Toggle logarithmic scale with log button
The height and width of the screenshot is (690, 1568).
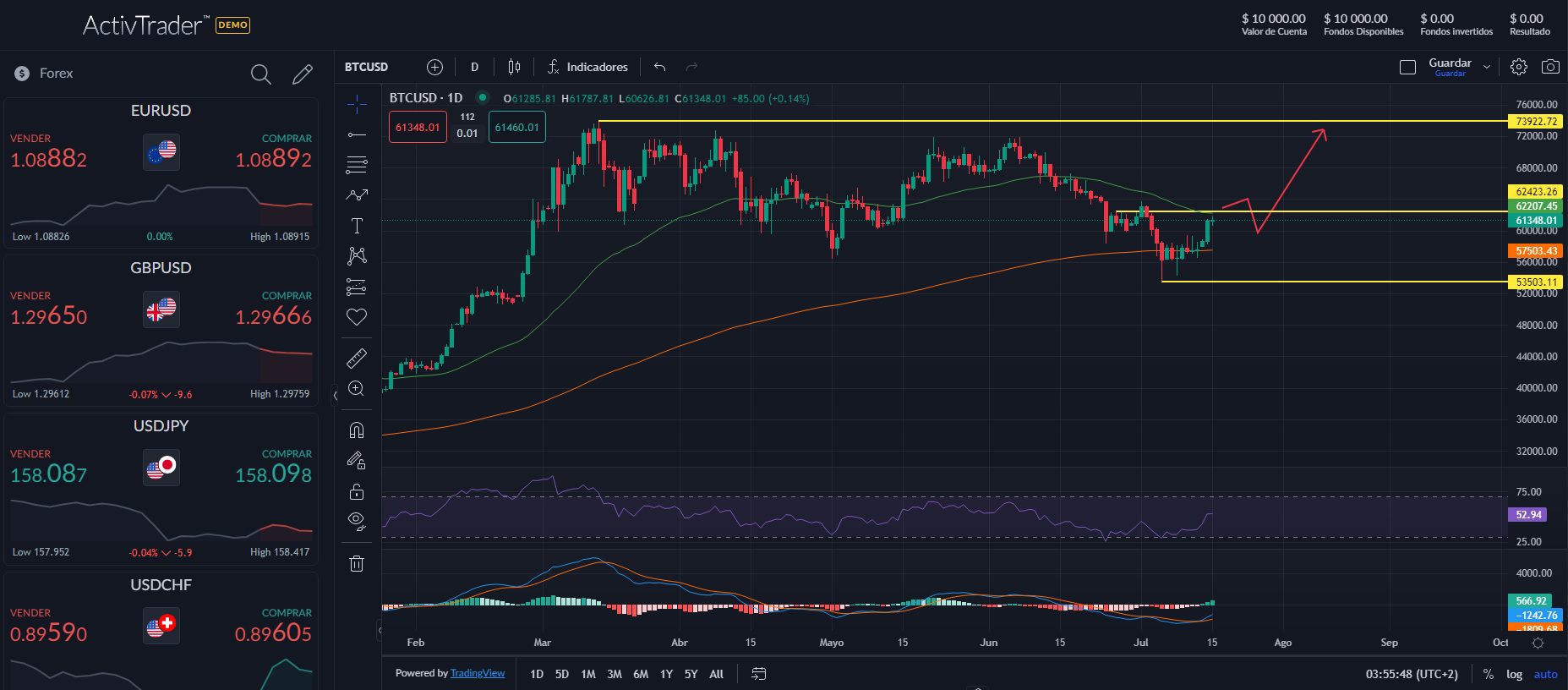(x=1514, y=674)
